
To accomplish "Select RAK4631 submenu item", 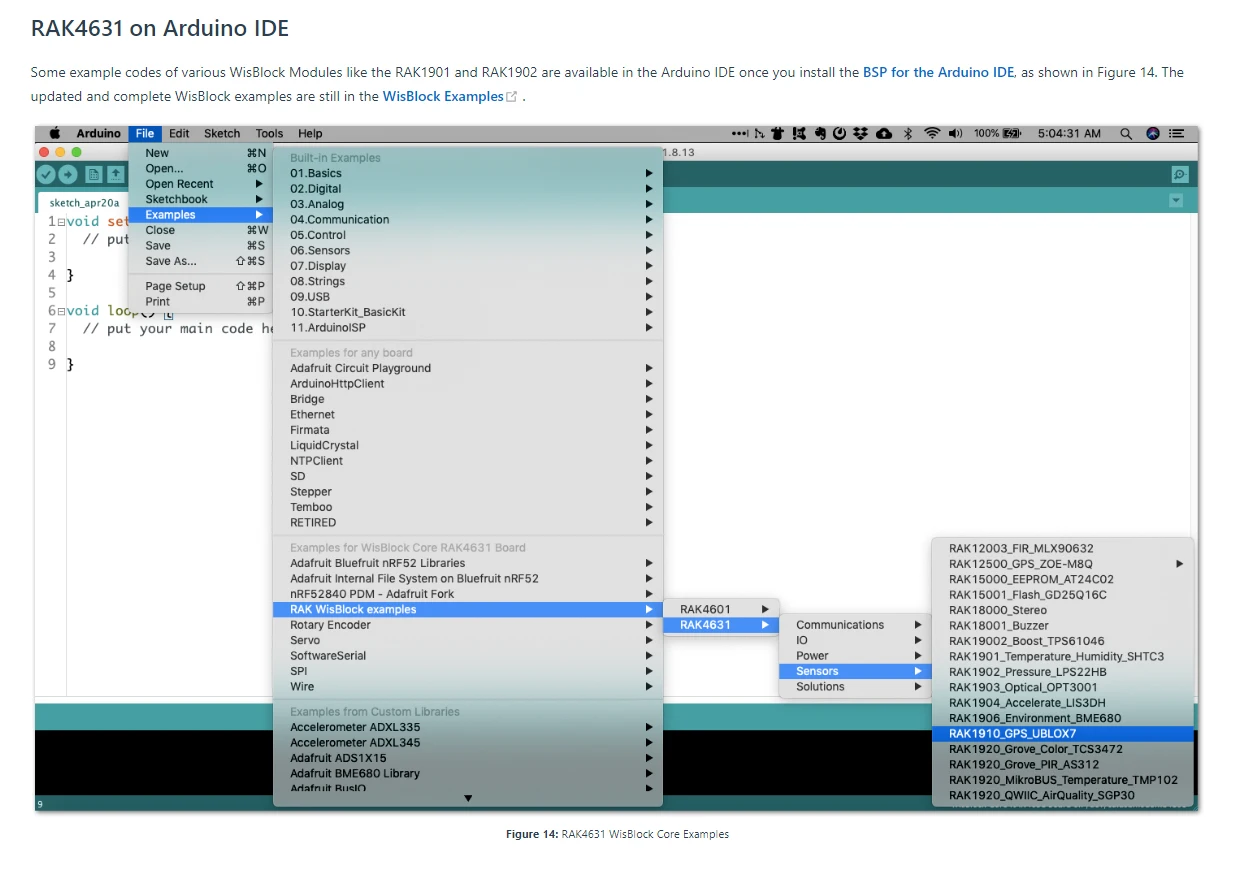I will click(721, 625).
